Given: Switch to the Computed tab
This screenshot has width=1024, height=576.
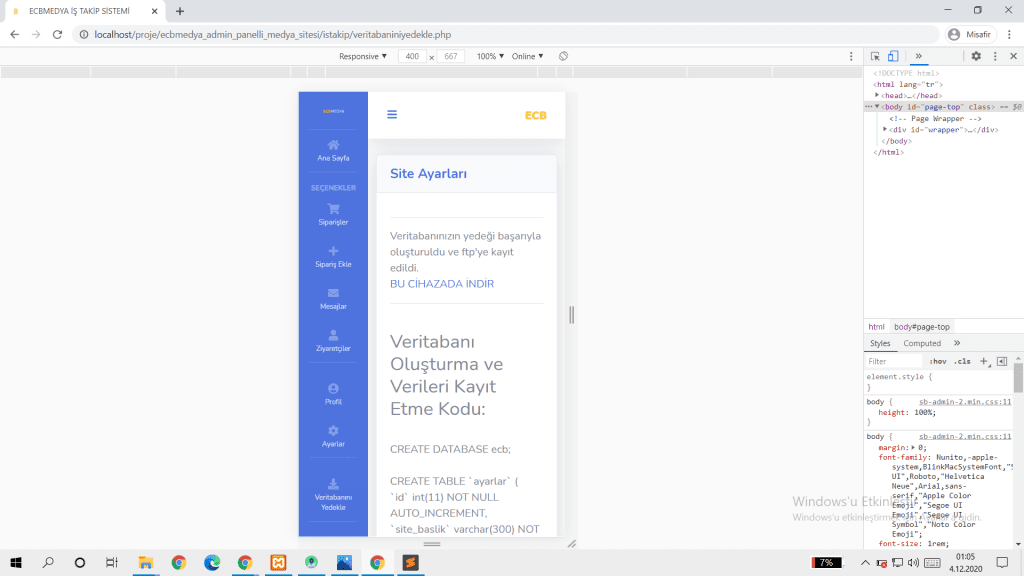Looking at the screenshot, I should pyautogui.click(x=922, y=343).
